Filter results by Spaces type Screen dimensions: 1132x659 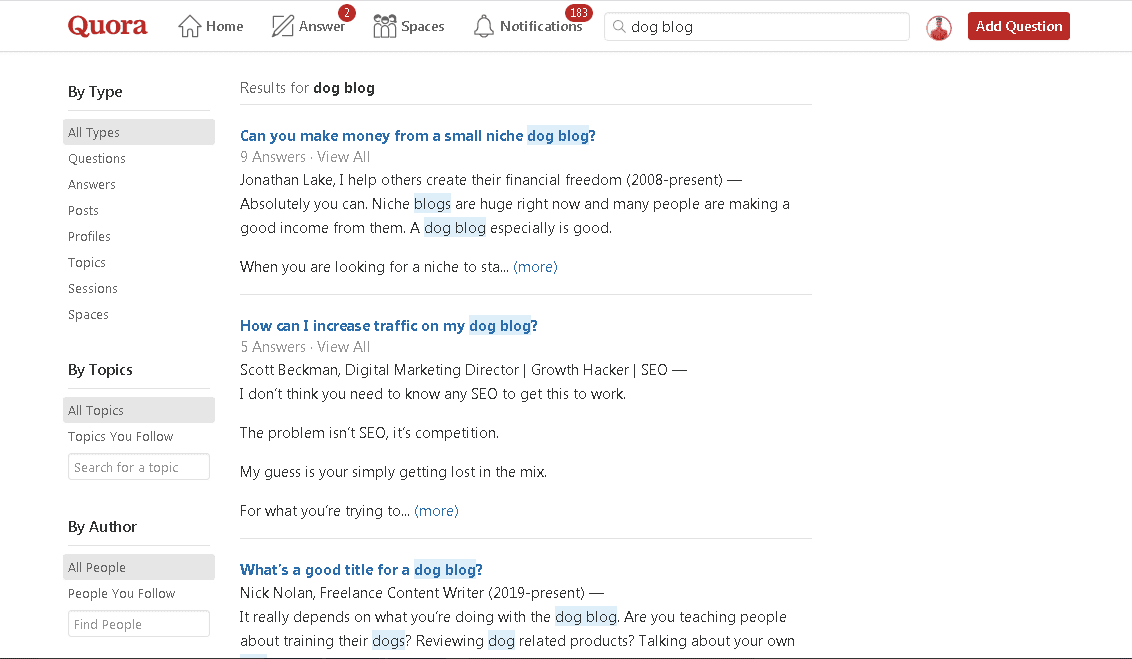(88, 314)
